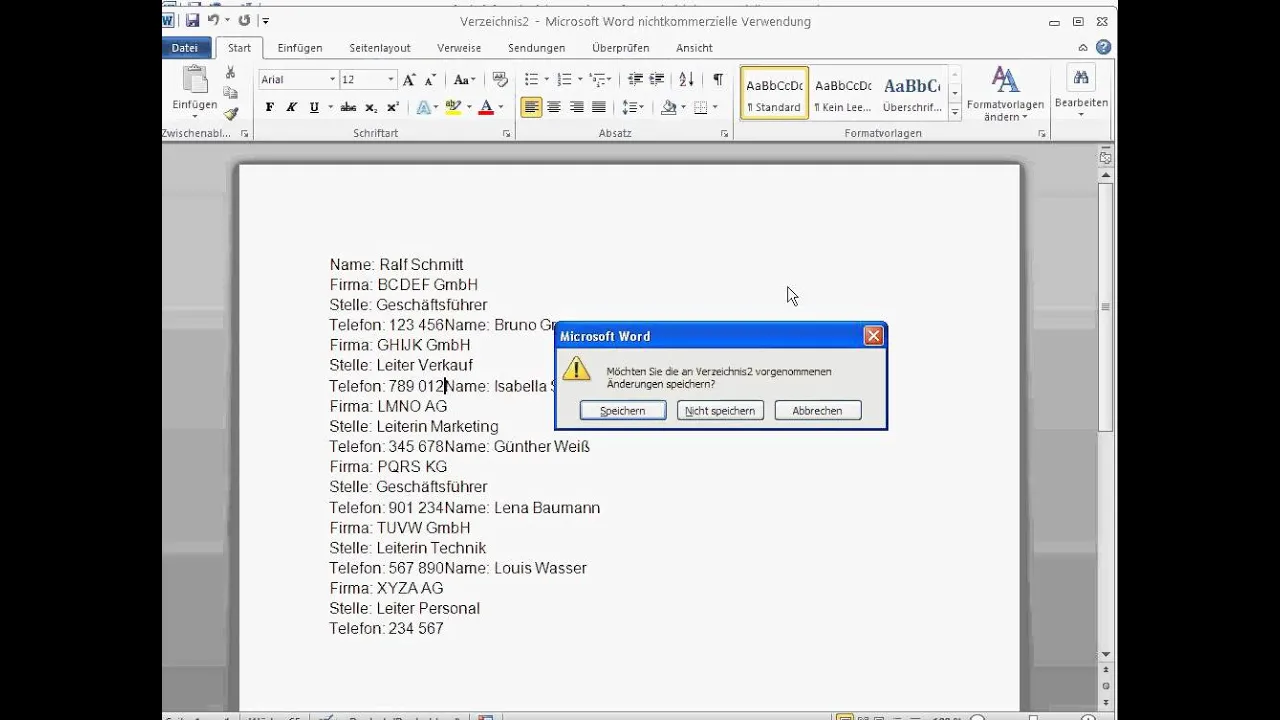The image size is (1280, 720).
Task: Click the Numbering list icon
Action: point(564,79)
